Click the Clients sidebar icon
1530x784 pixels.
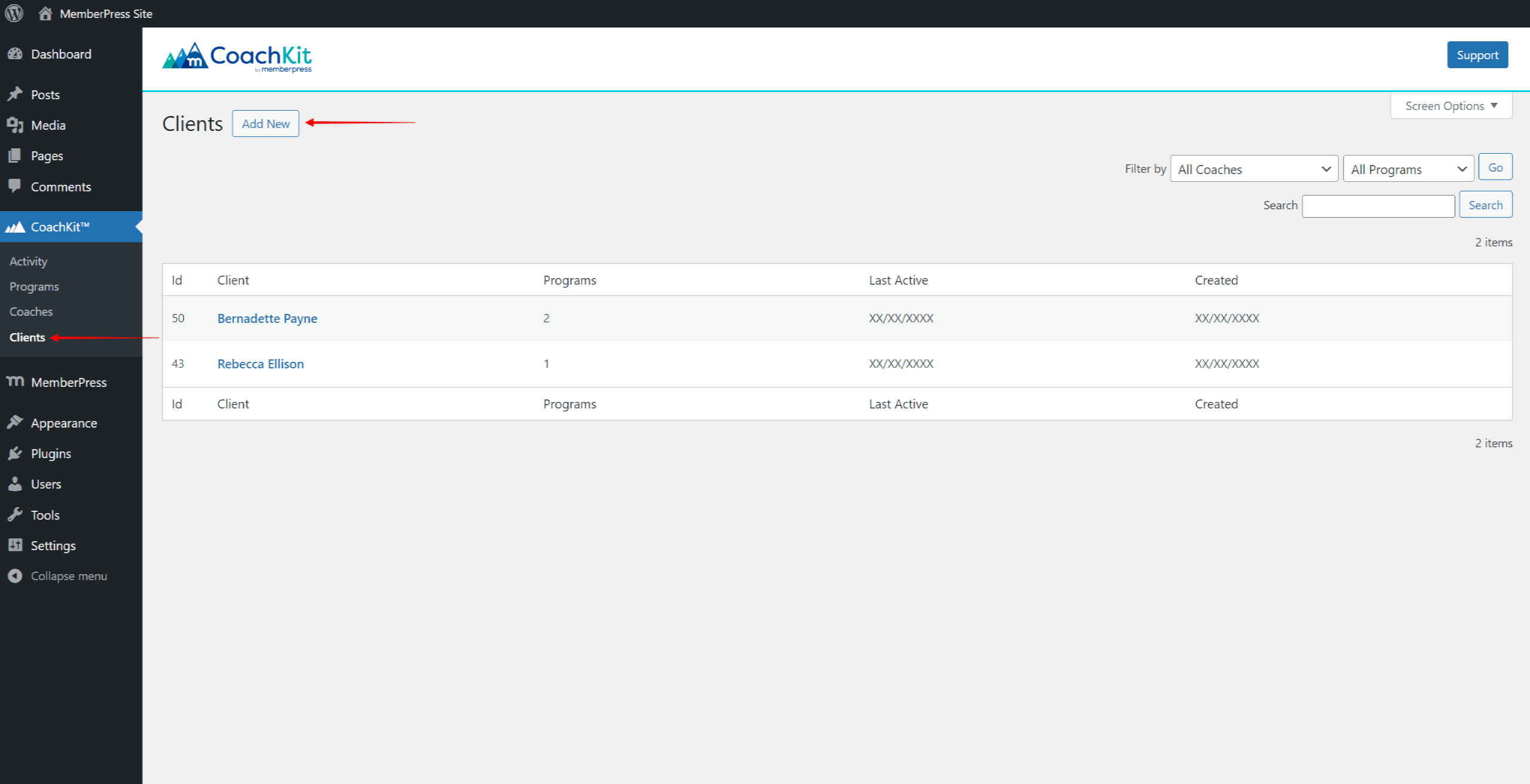(27, 337)
